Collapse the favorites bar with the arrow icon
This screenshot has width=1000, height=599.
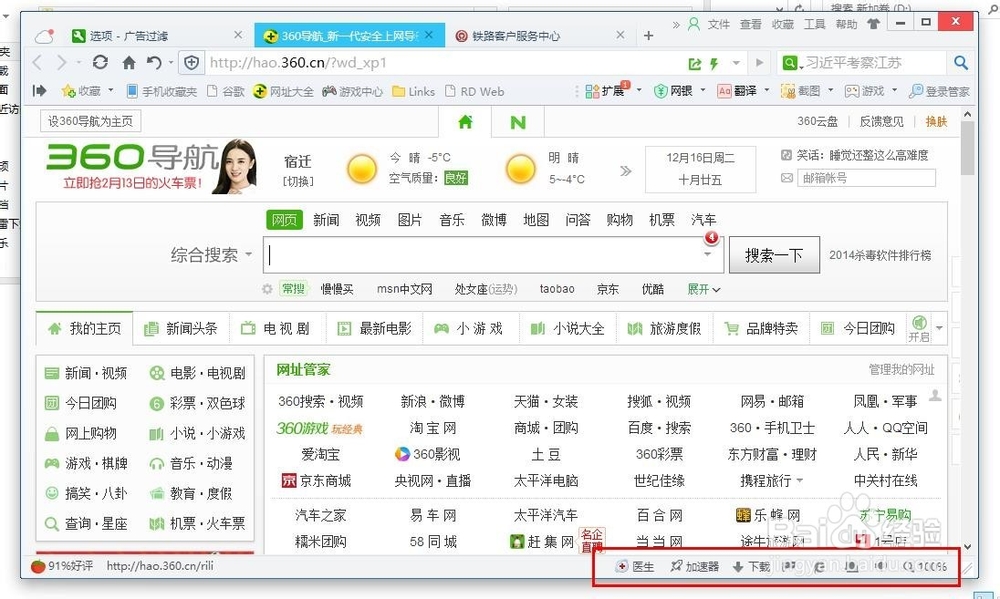(x=40, y=91)
